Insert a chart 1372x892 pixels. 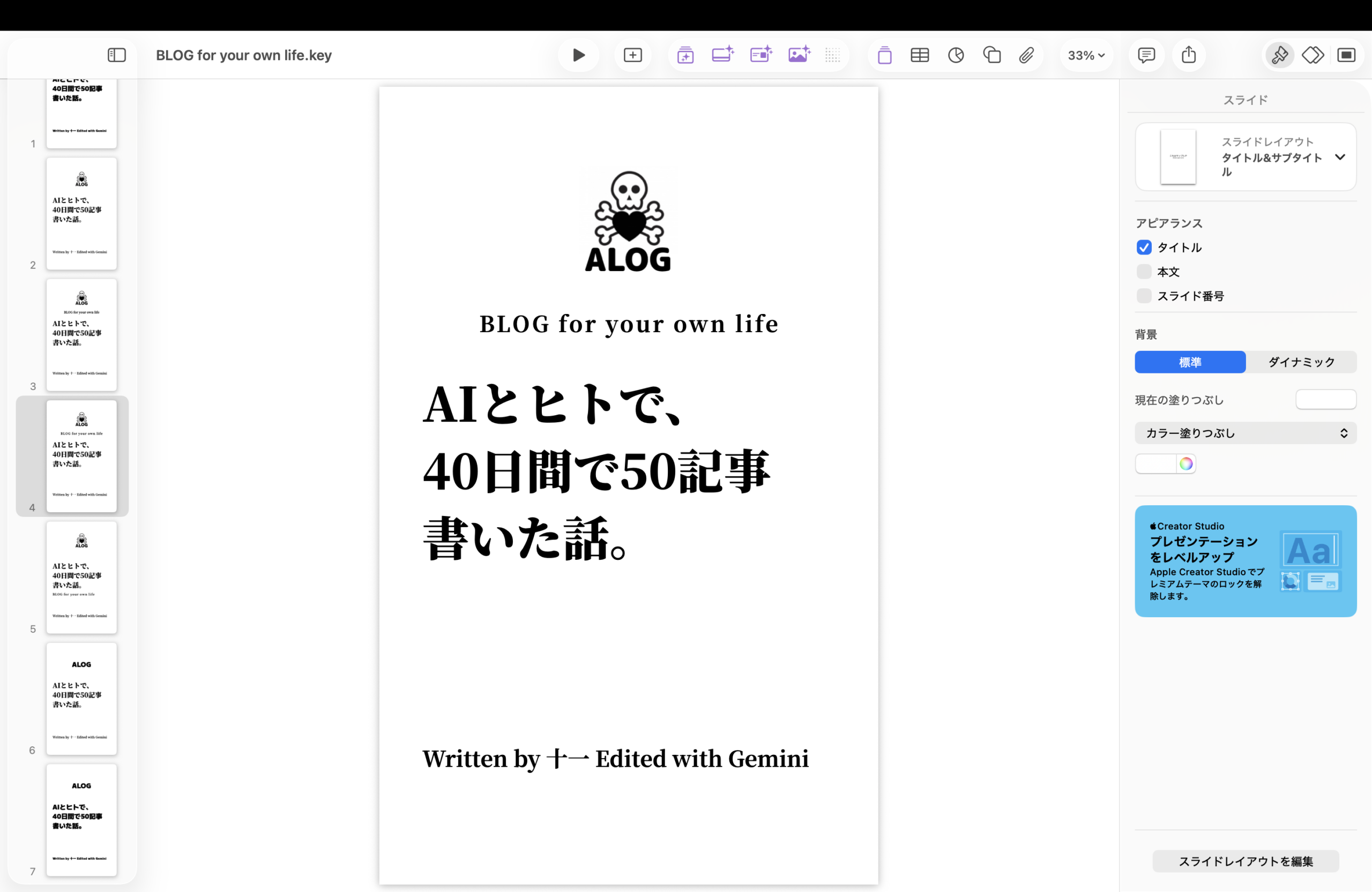[956, 55]
